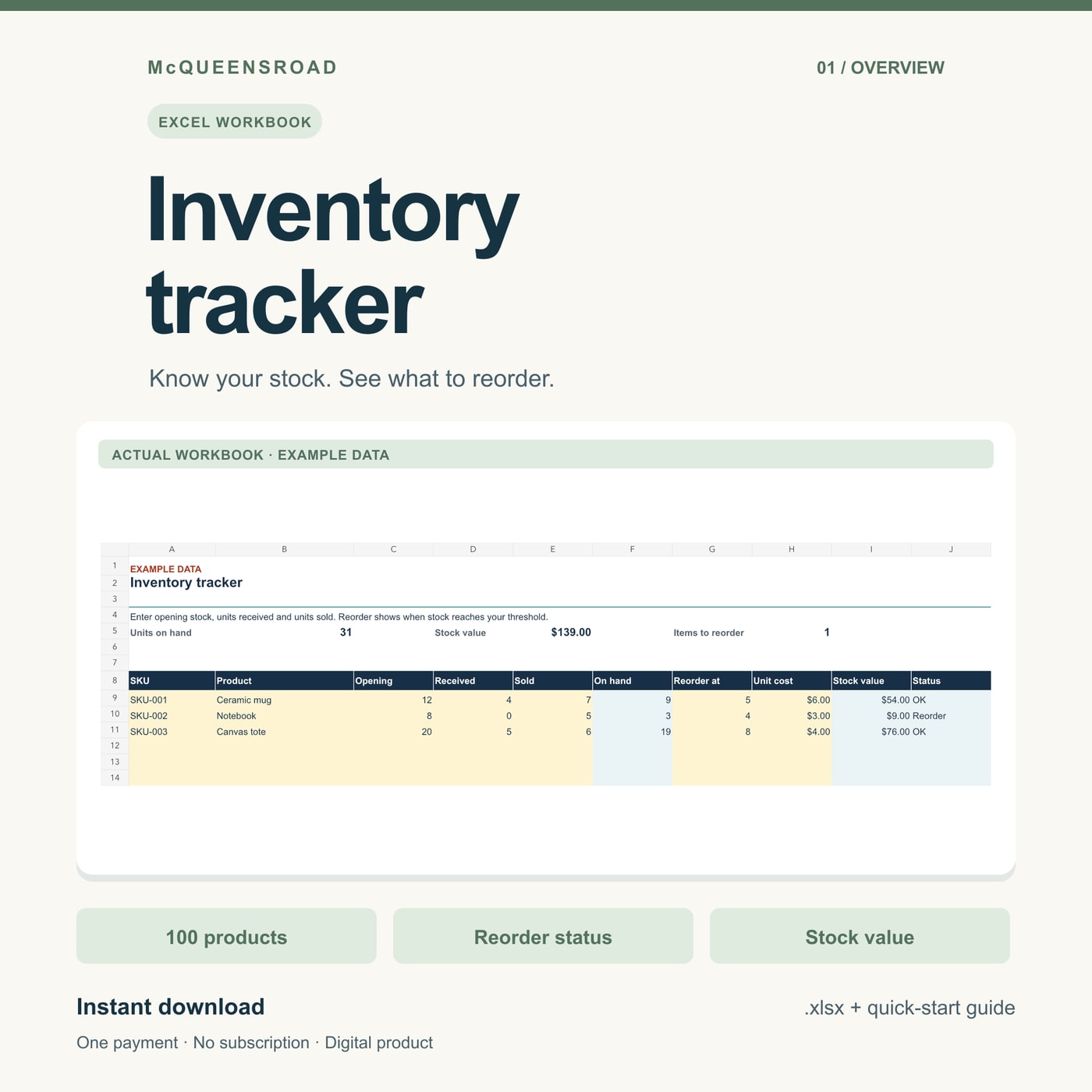Select column A header in spreadsheet
Viewport: 1092px width, 1092px height.
pos(172,549)
